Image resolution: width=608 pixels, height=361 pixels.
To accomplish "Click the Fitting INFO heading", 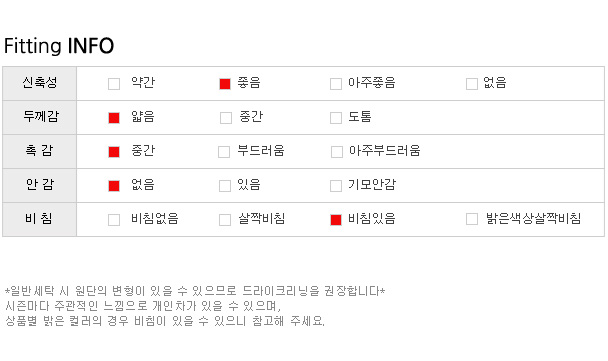I will pyautogui.click(x=59, y=46).
